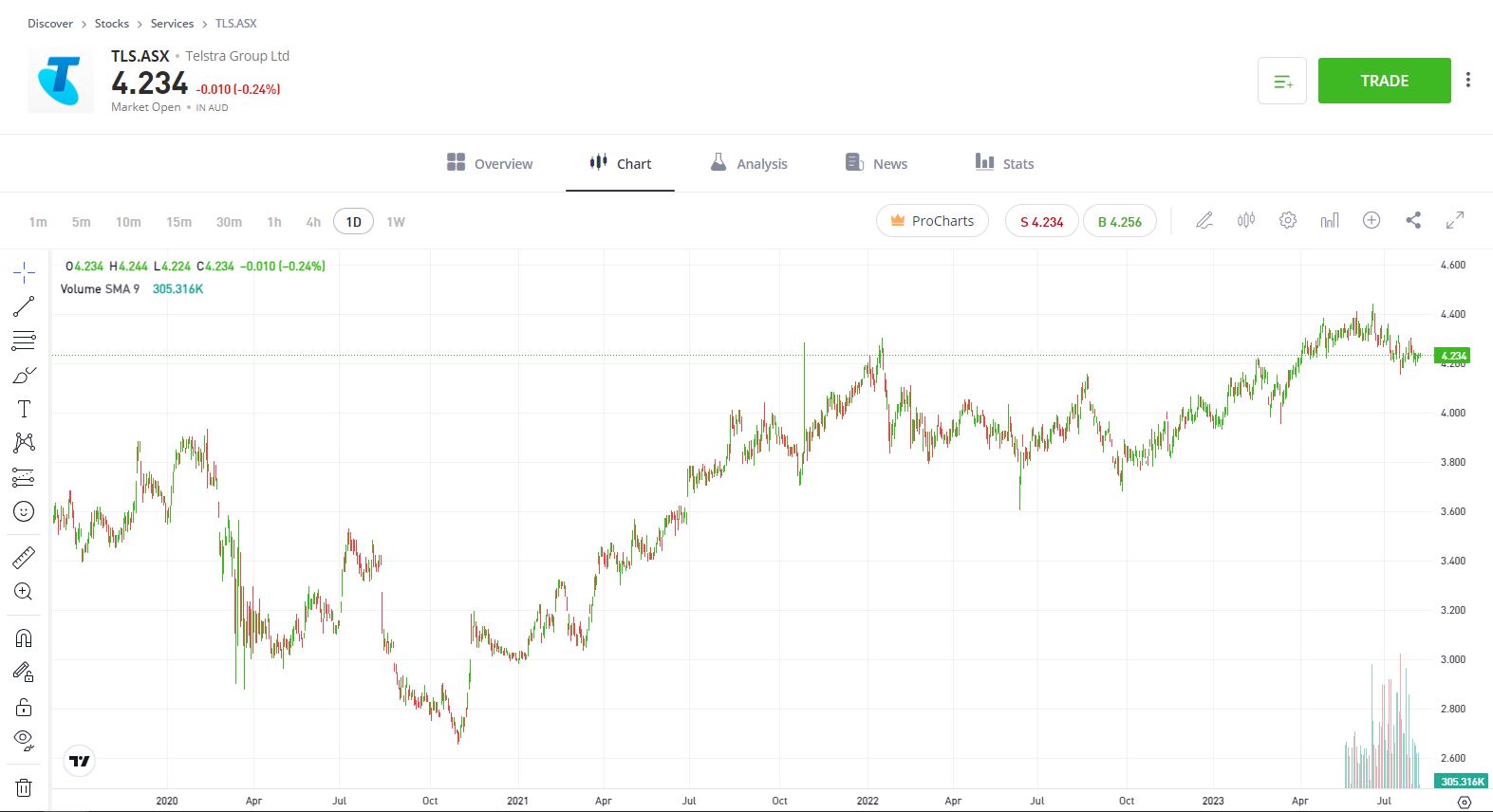Switch to the Overview tab
Viewport: 1493px width, 812px height.
pos(490,163)
